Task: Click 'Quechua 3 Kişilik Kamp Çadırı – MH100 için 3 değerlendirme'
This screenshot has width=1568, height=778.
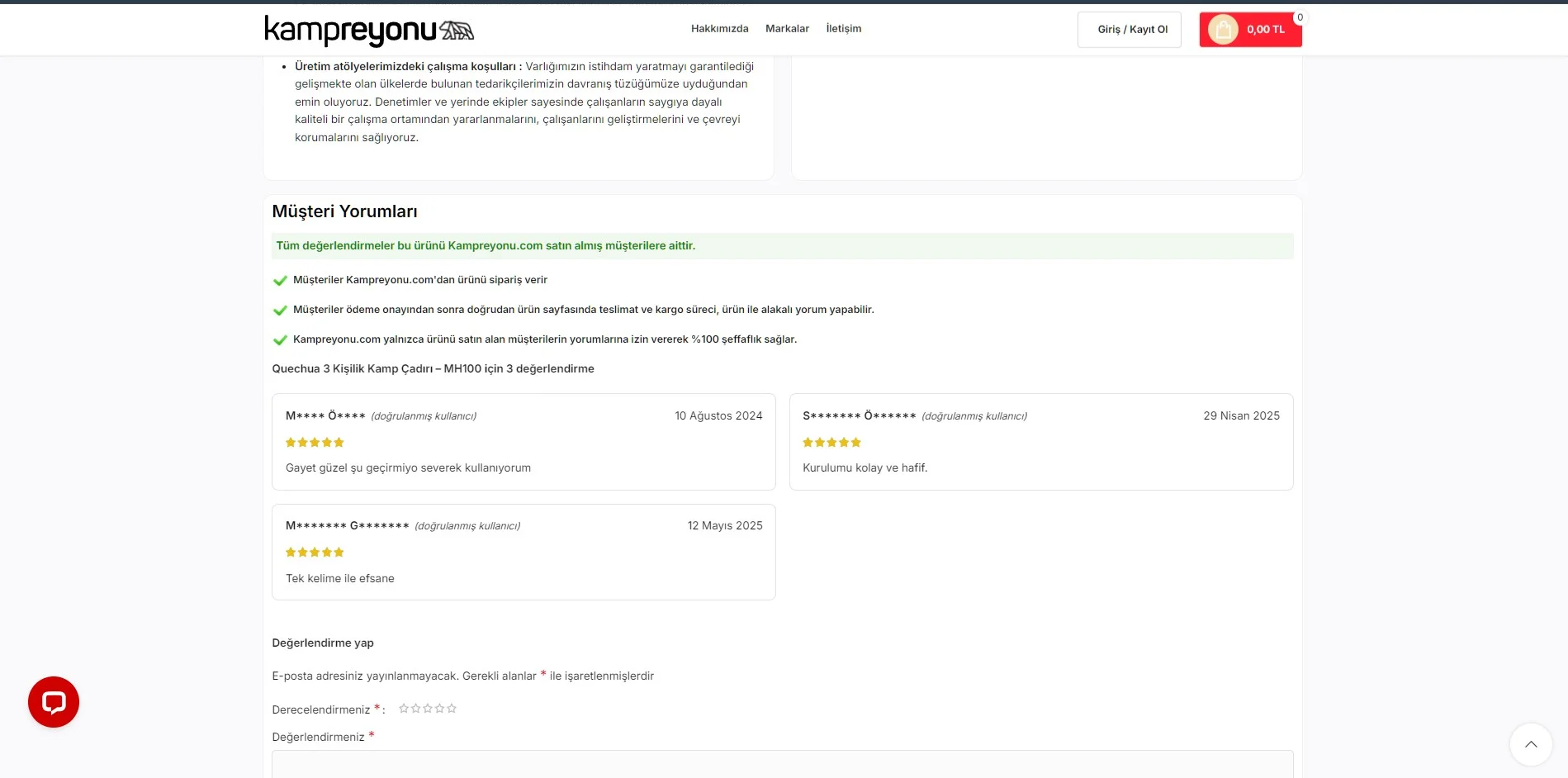Action: [x=433, y=369]
